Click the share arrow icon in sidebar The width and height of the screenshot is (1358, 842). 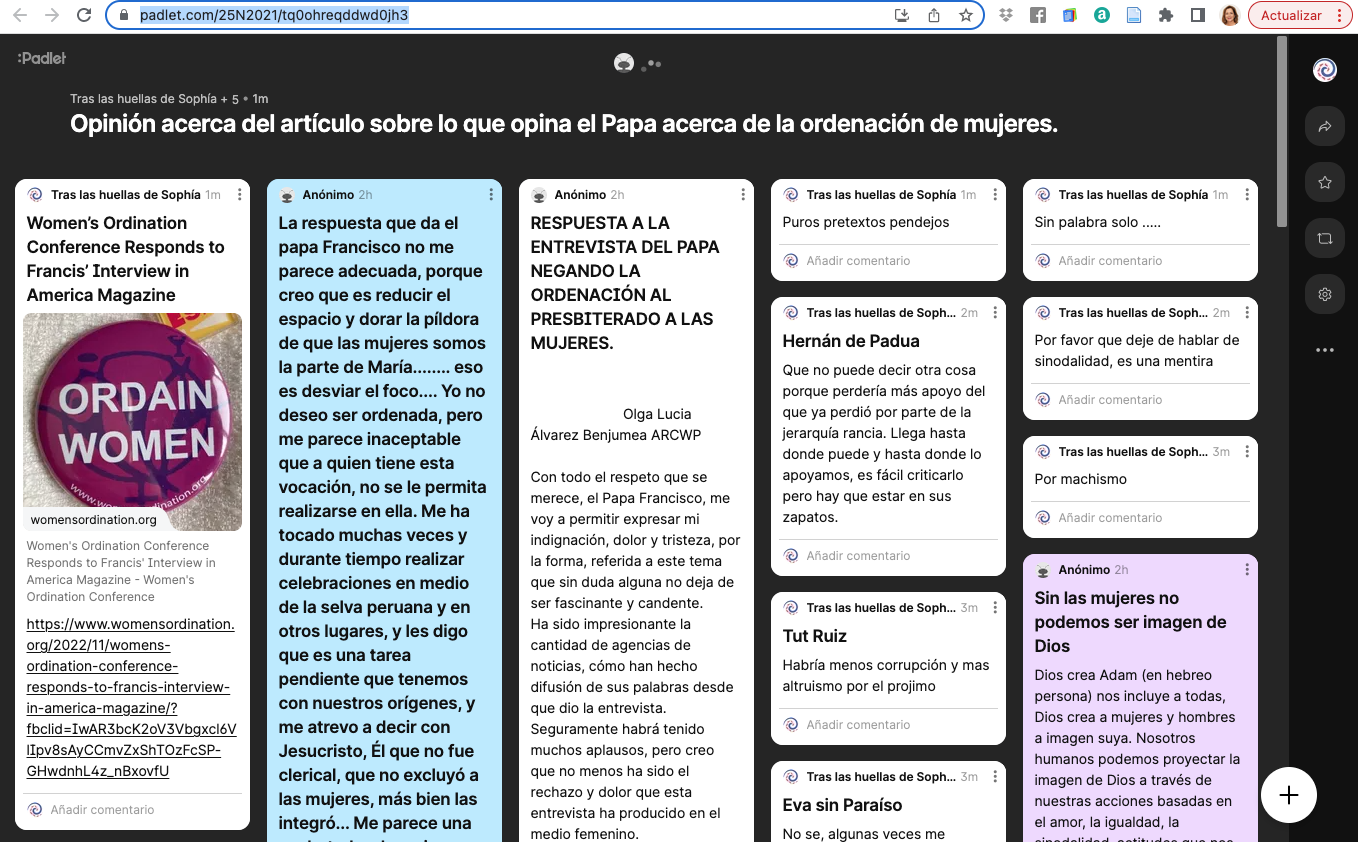click(1325, 127)
